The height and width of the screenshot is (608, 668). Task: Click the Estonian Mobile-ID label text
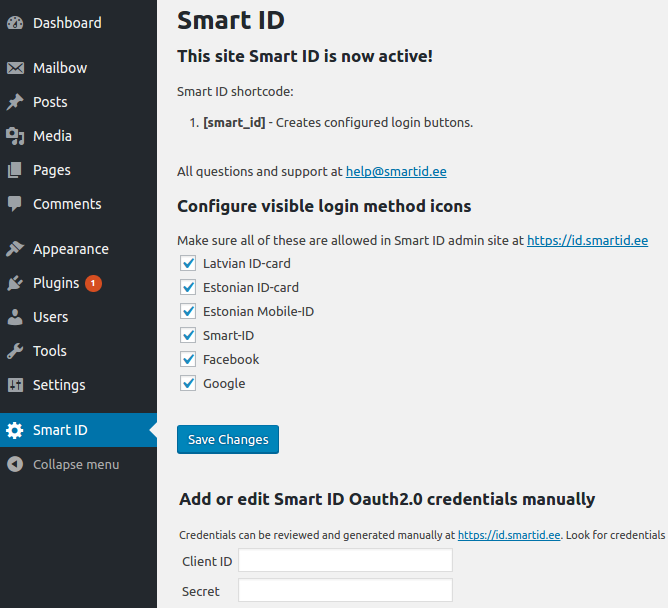259,311
